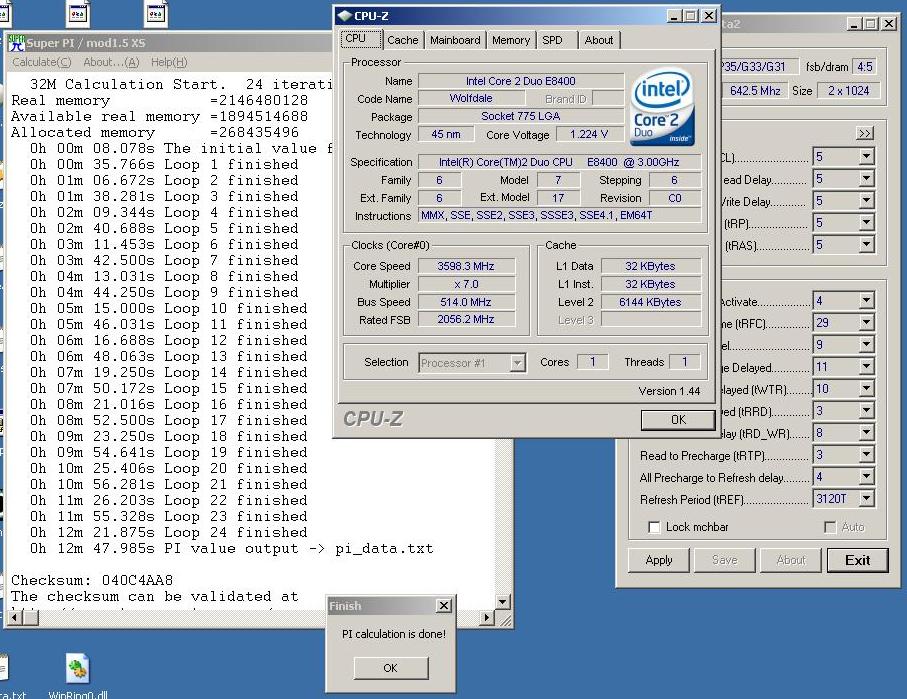The width and height of the screenshot is (907, 699).
Task: Click the Checksum 040C4AA8 line
Action: (x=92, y=580)
